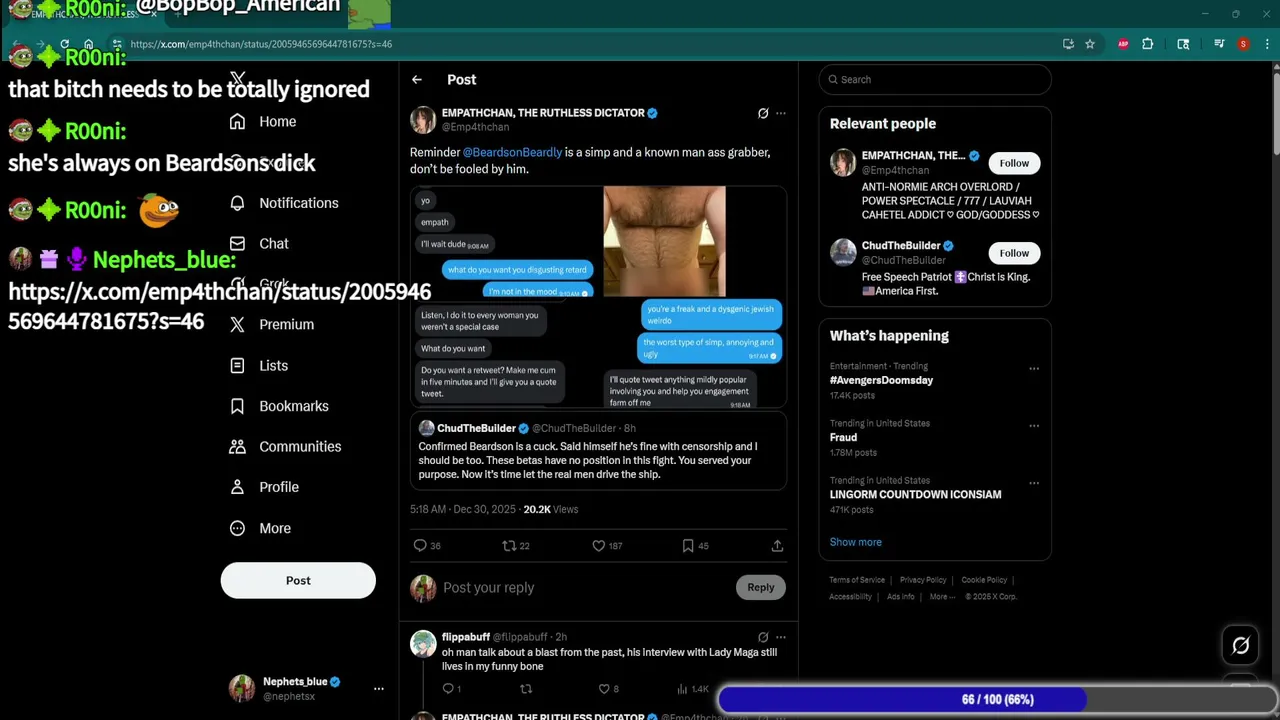This screenshot has width=1280, height=720.
Task: Open 20.2K Views count
Action: coord(551,510)
